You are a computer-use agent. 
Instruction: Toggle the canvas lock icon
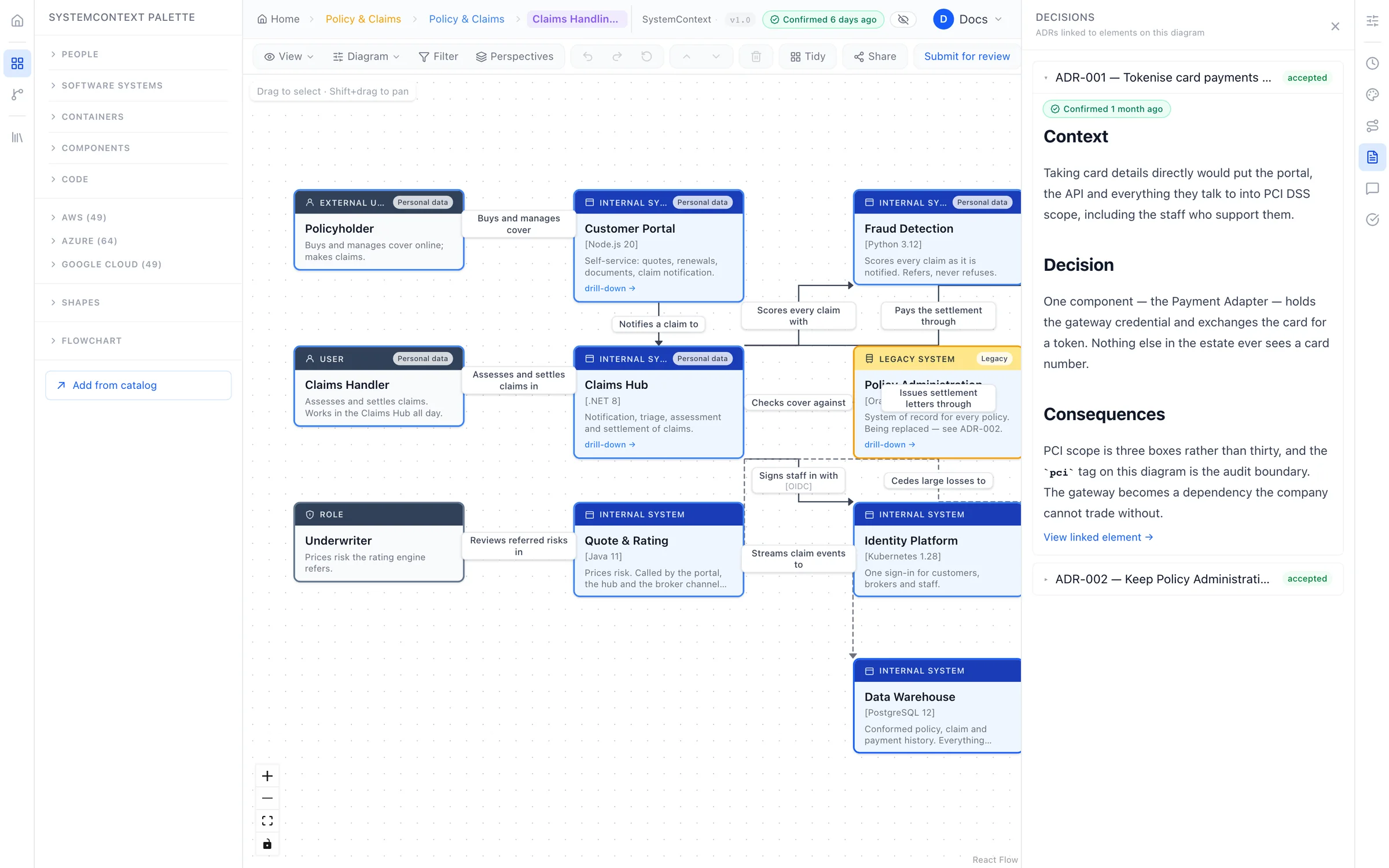[x=267, y=844]
